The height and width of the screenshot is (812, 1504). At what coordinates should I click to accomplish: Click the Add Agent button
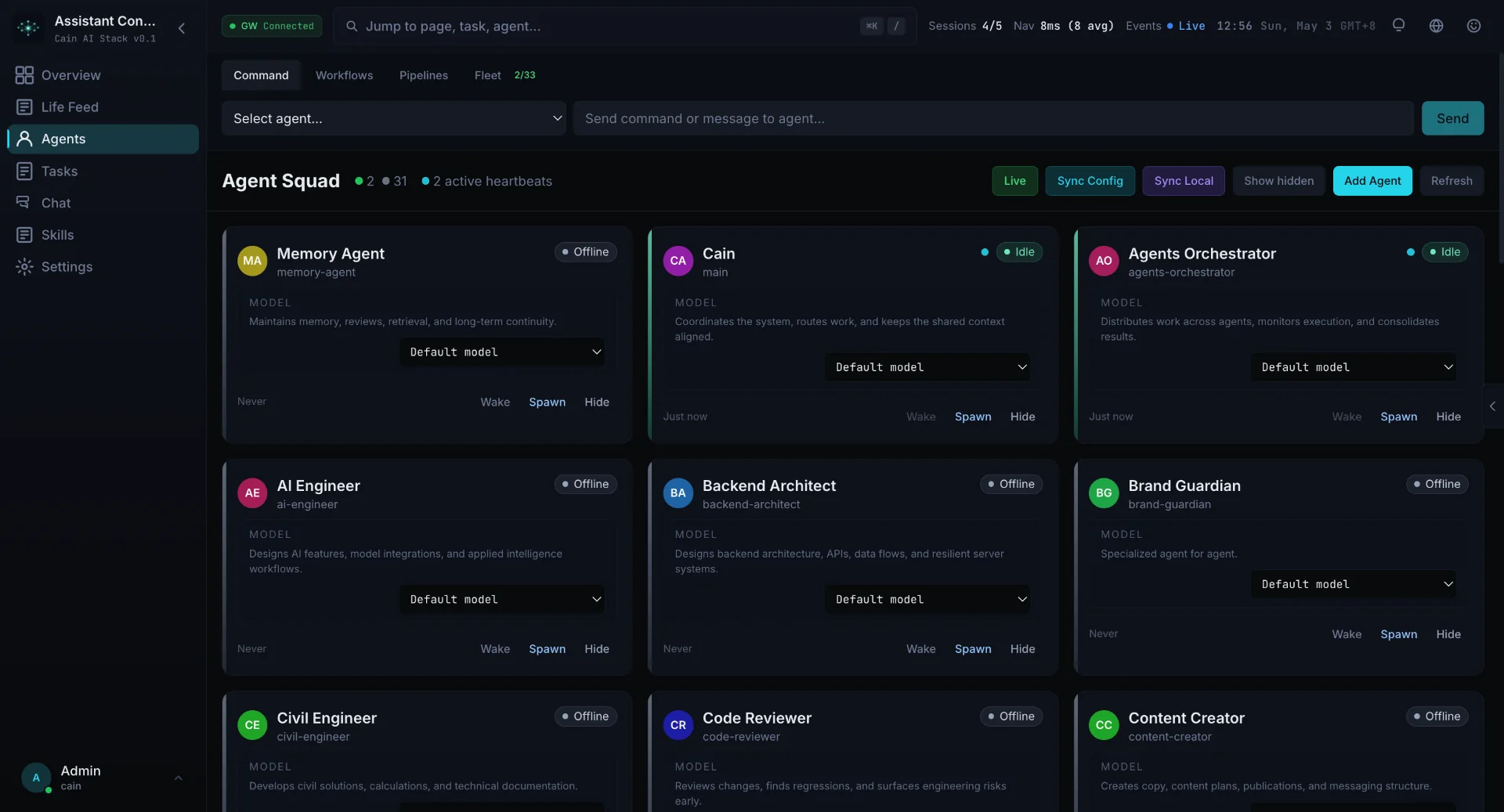[x=1372, y=181]
